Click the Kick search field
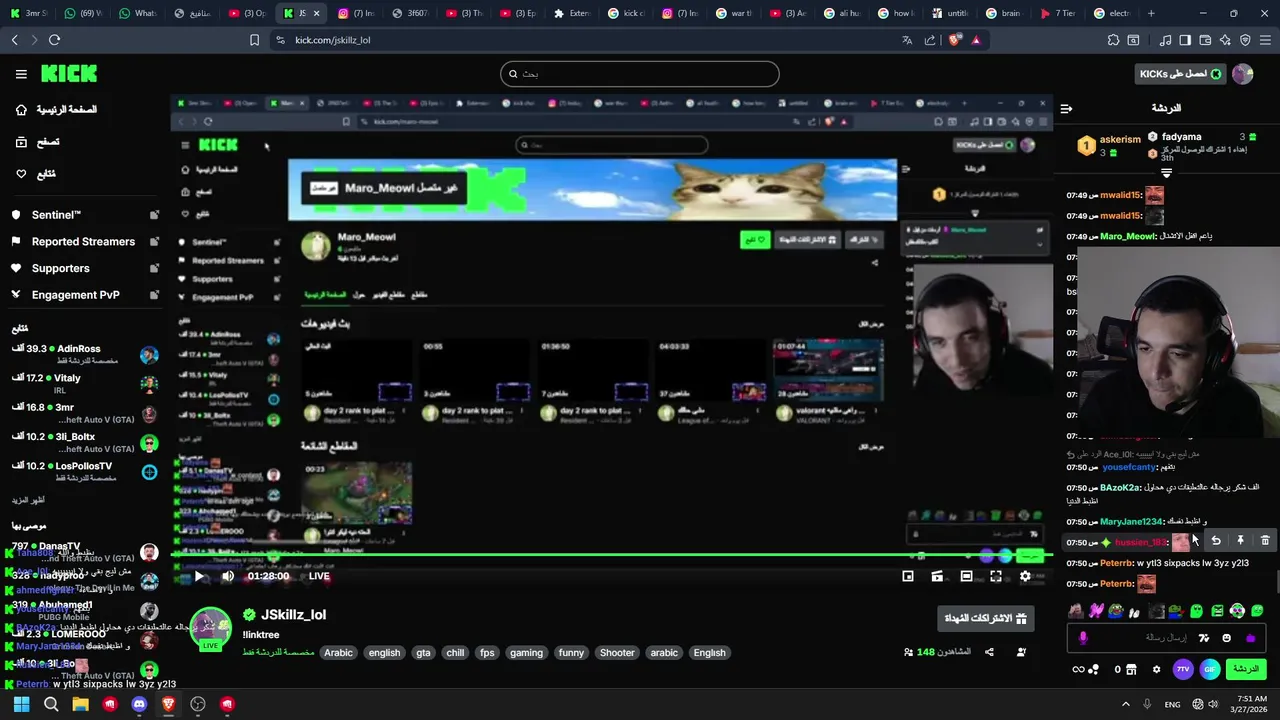This screenshot has height=720, width=1280. pyautogui.click(x=640, y=74)
